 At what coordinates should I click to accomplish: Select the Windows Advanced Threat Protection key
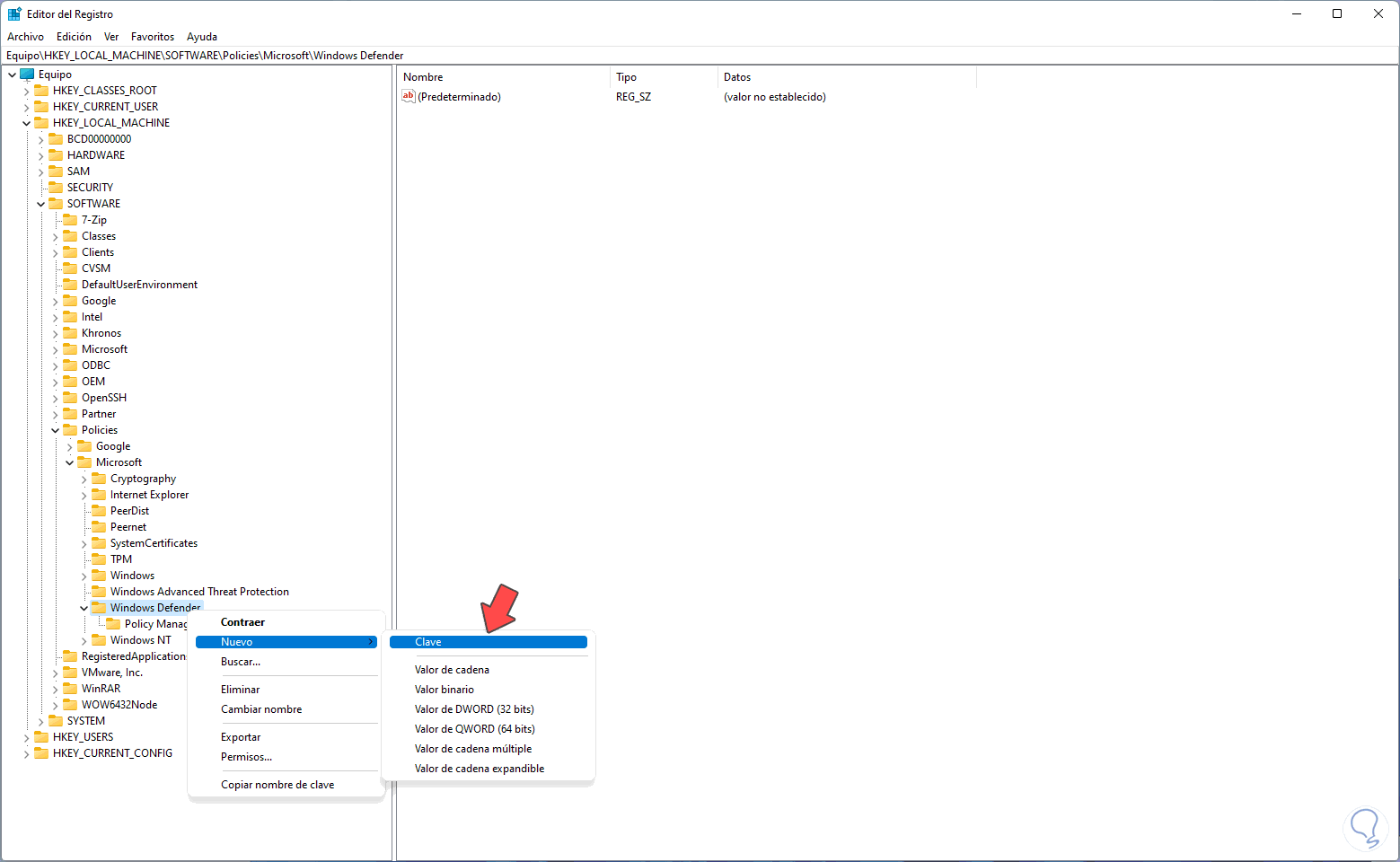(x=199, y=592)
